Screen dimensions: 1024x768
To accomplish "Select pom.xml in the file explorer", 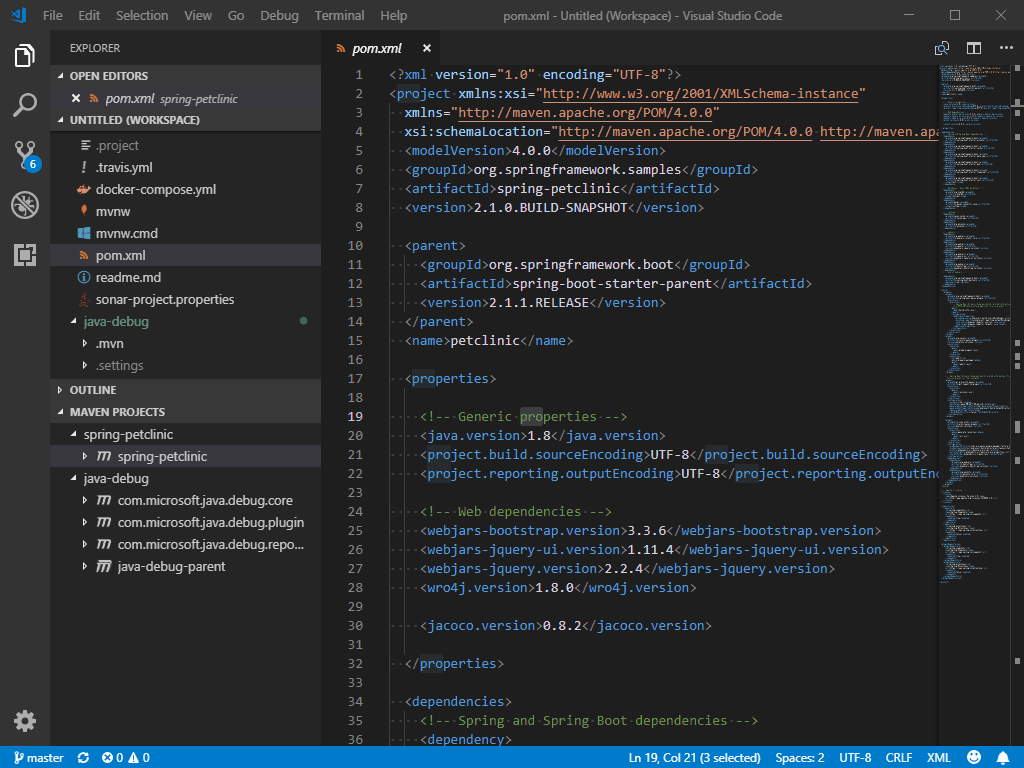I will [x=185, y=255].
